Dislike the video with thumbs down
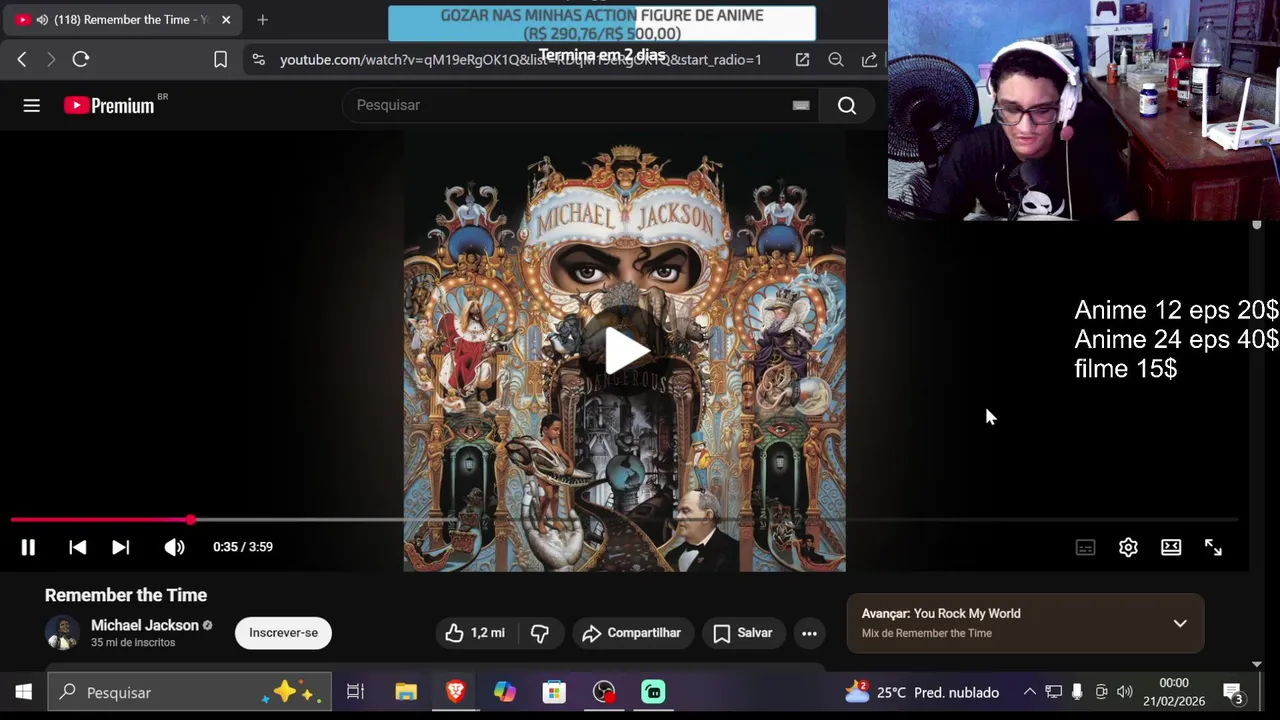This screenshot has width=1280, height=720. pos(540,633)
